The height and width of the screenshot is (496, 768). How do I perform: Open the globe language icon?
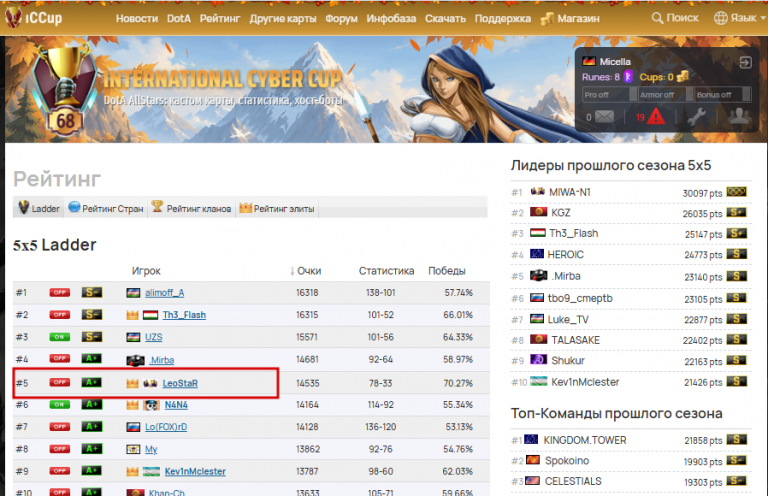(x=720, y=18)
